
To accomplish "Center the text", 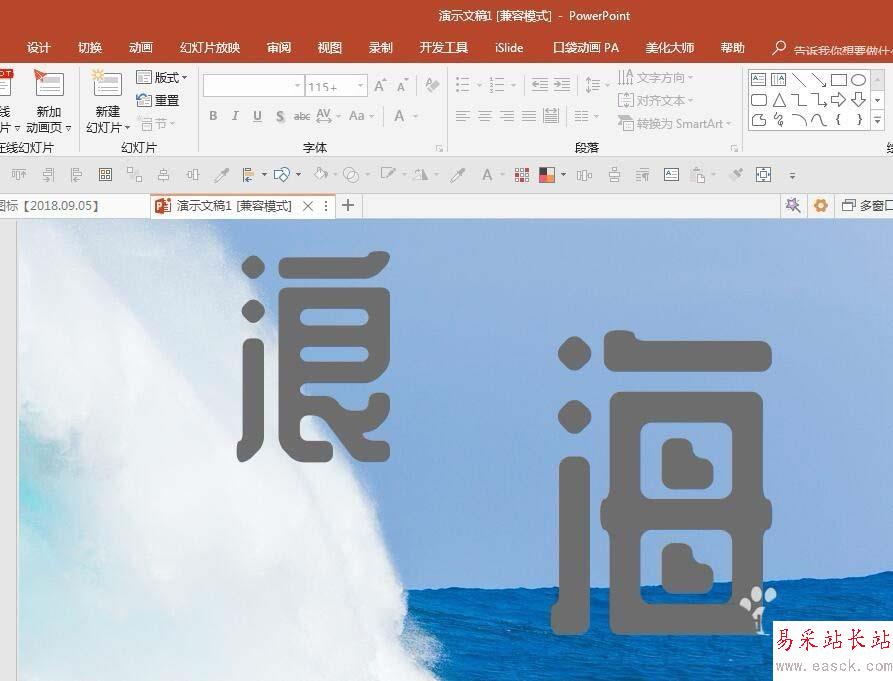I will [485, 116].
